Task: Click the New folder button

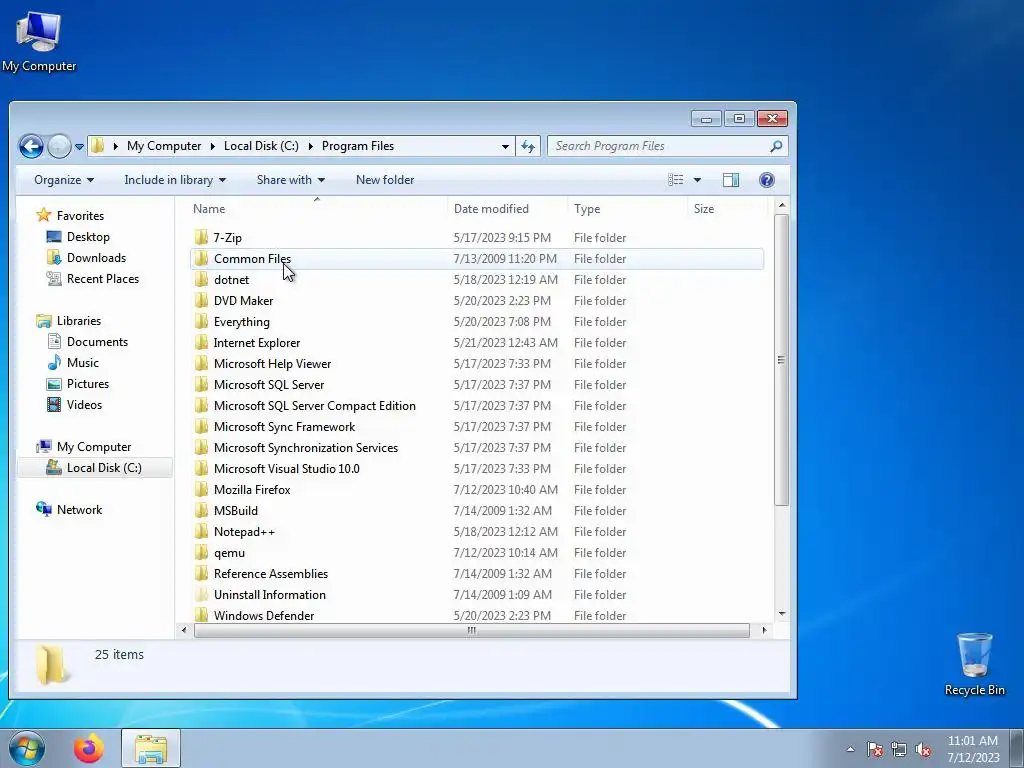Action: coord(385,180)
